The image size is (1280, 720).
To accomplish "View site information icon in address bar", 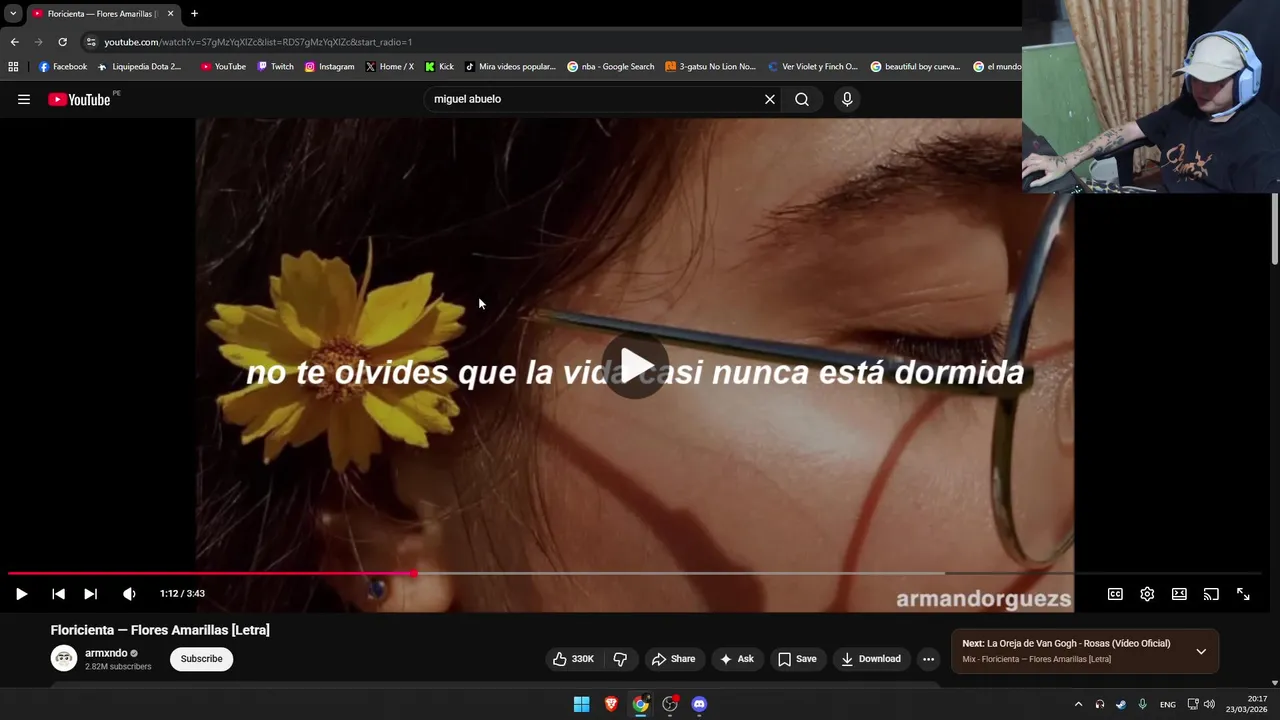I will [91, 42].
